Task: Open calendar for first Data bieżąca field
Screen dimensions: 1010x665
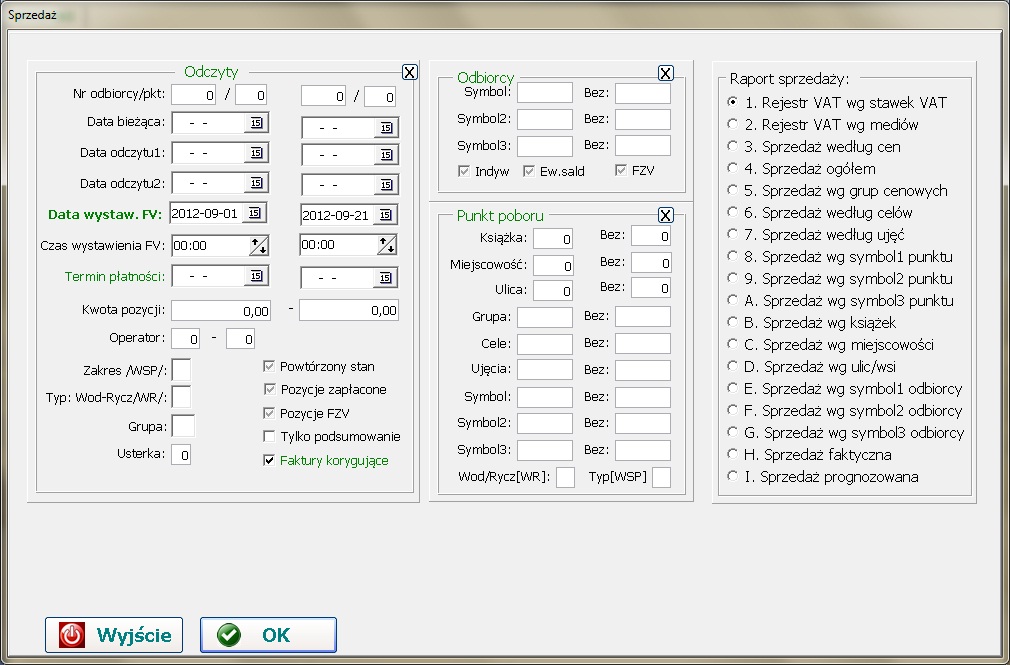Action: click(x=256, y=123)
